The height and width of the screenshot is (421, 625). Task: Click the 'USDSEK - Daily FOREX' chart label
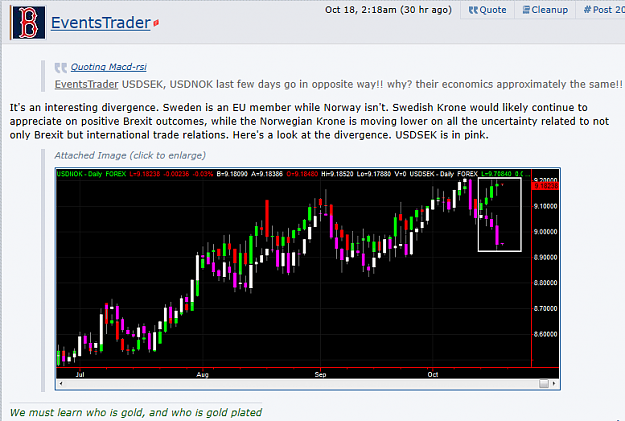tap(444, 174)
